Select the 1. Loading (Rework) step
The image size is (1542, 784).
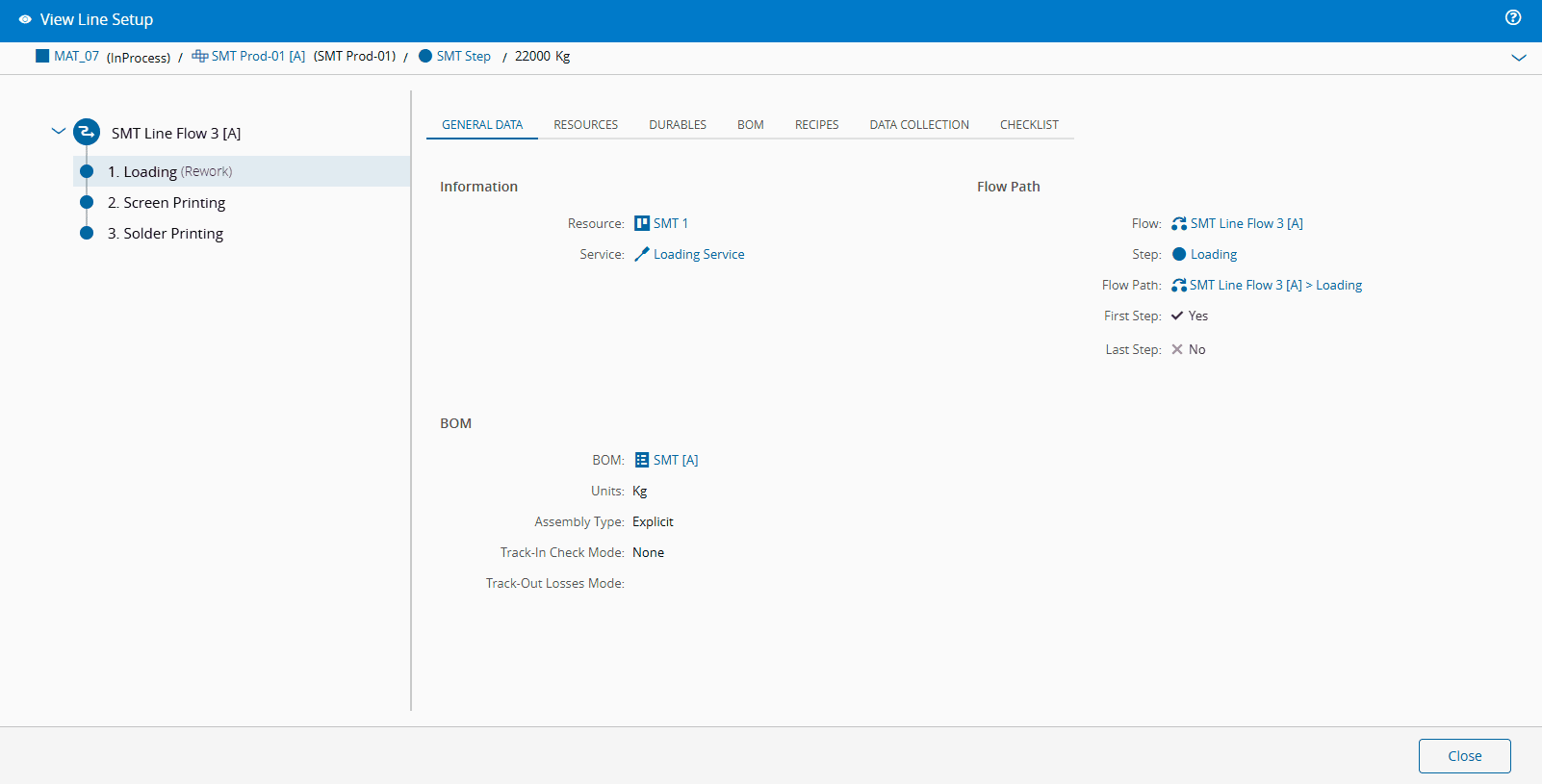click(x=169, y=171)
